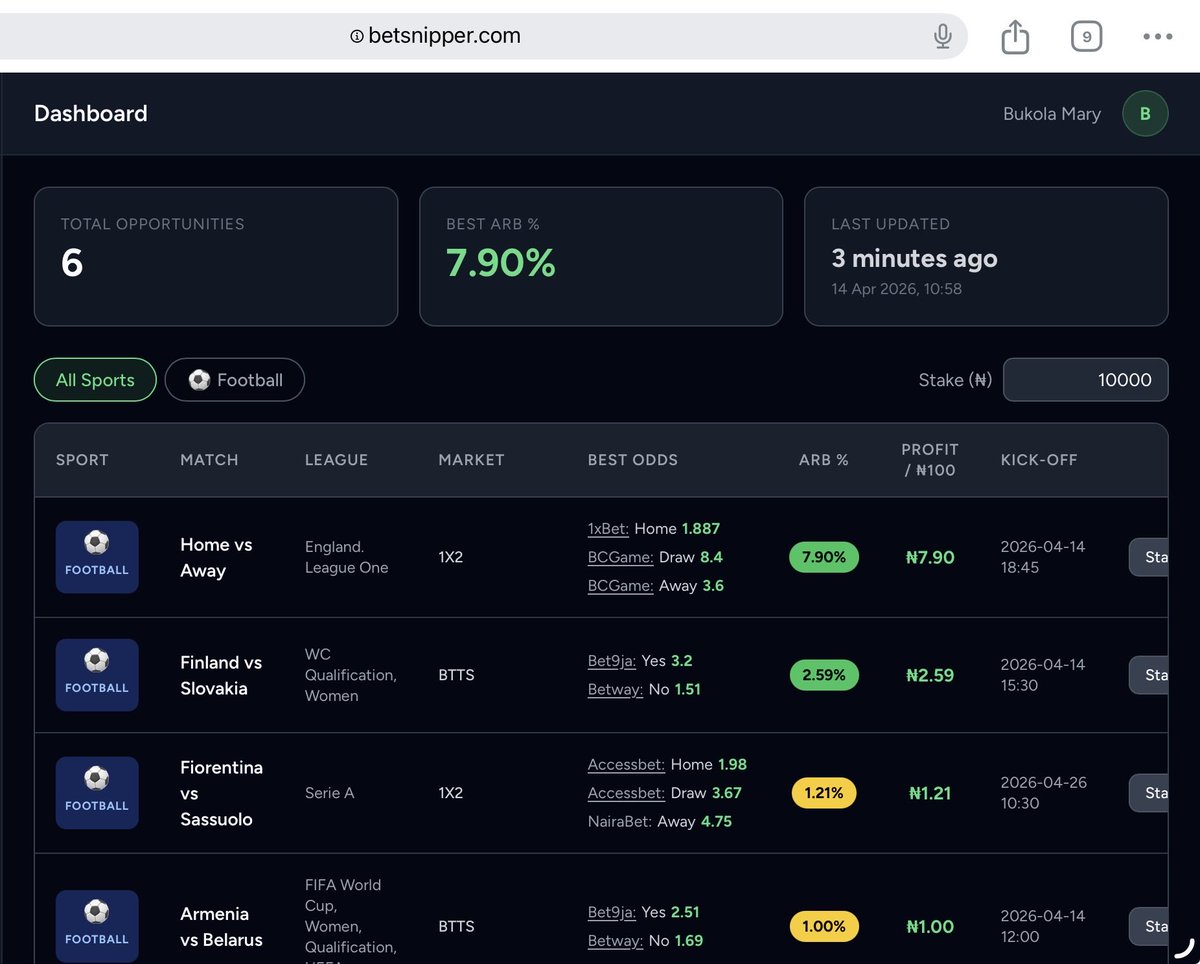Click the Football badge for Home vs Away
Screen dimensions: 1200x964
click(97, 557)
